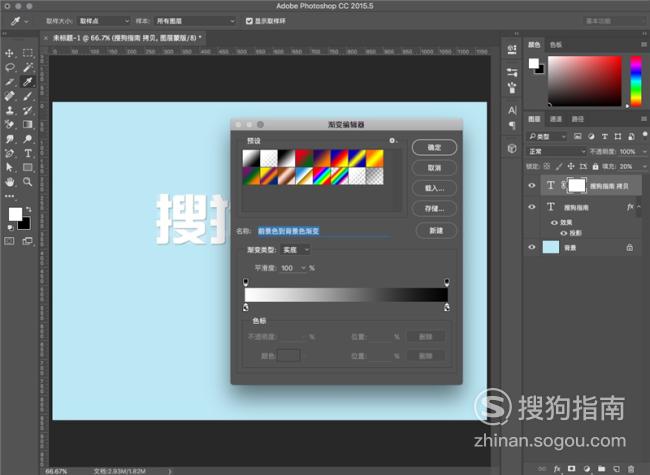
Task: Select the Move tool
Action: pos(9,53)
